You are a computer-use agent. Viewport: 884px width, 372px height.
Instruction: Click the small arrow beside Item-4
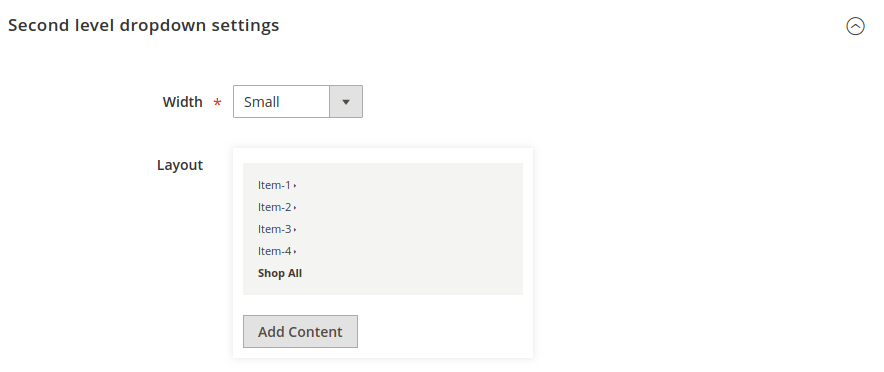pyautogui.click(x=295, y=251)
